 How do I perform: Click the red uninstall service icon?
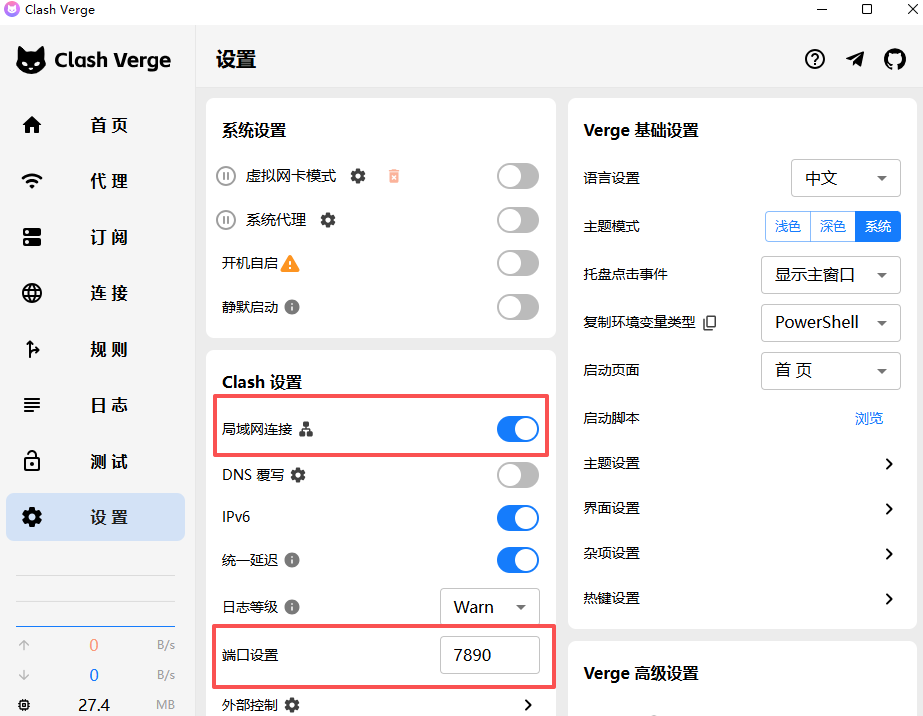394,176
